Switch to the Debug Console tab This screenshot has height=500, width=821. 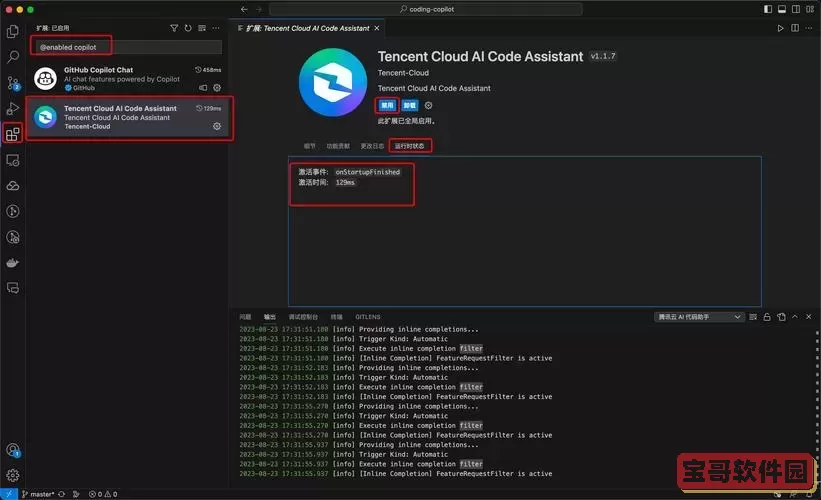[303, 317]
